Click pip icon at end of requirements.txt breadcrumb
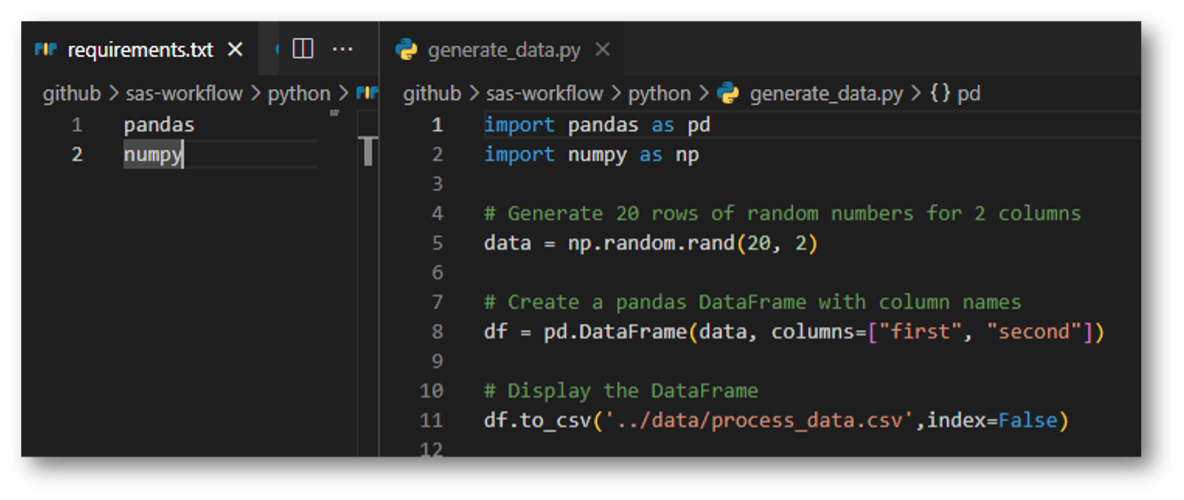The height and width of the screenshot is (500, 1184). [367, 94]
